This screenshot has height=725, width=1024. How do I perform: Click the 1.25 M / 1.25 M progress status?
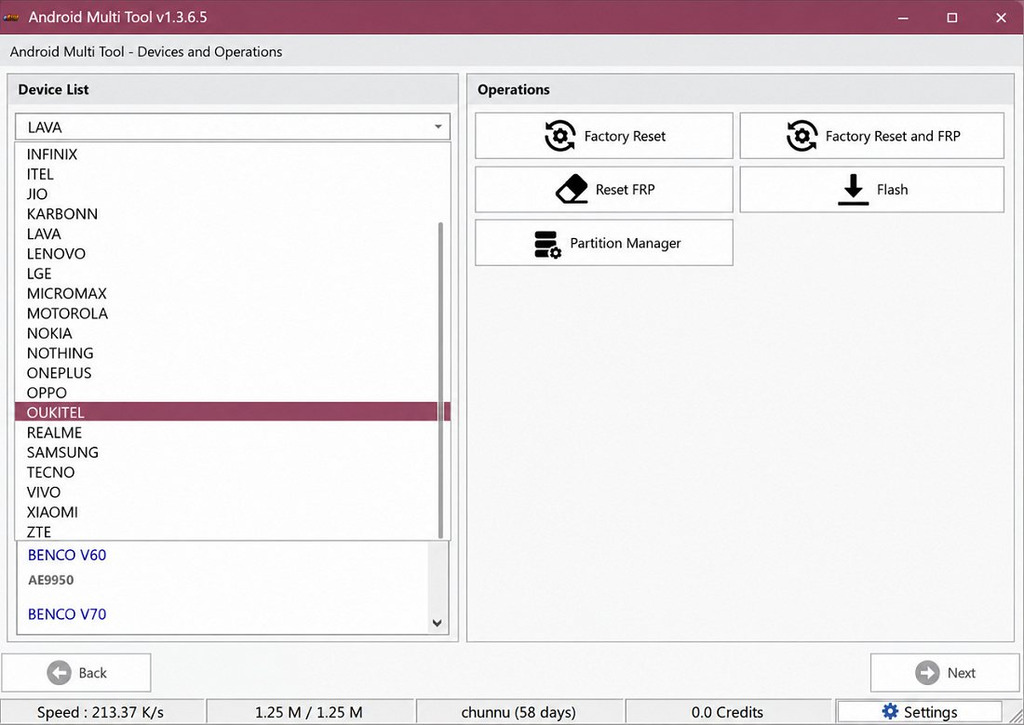click(309, 712)
